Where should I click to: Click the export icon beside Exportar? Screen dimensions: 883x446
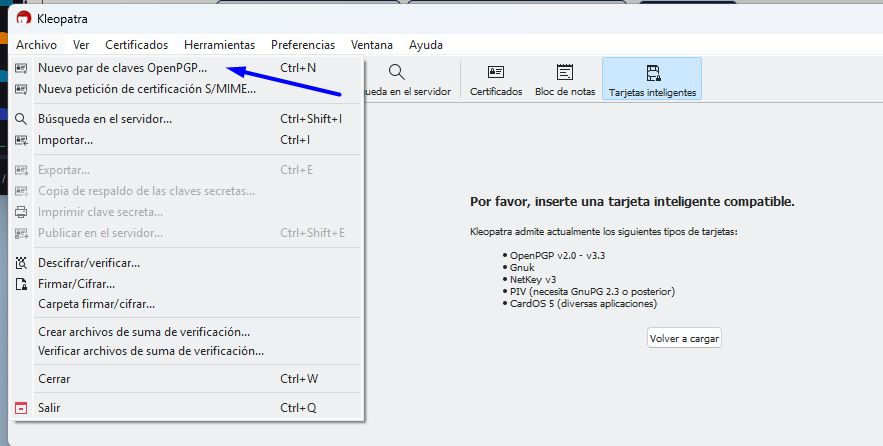[21, 170]
